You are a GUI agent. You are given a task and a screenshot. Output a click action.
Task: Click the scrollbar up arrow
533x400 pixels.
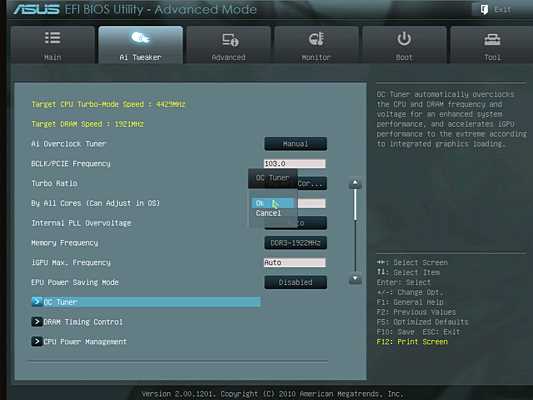(355, 184)
